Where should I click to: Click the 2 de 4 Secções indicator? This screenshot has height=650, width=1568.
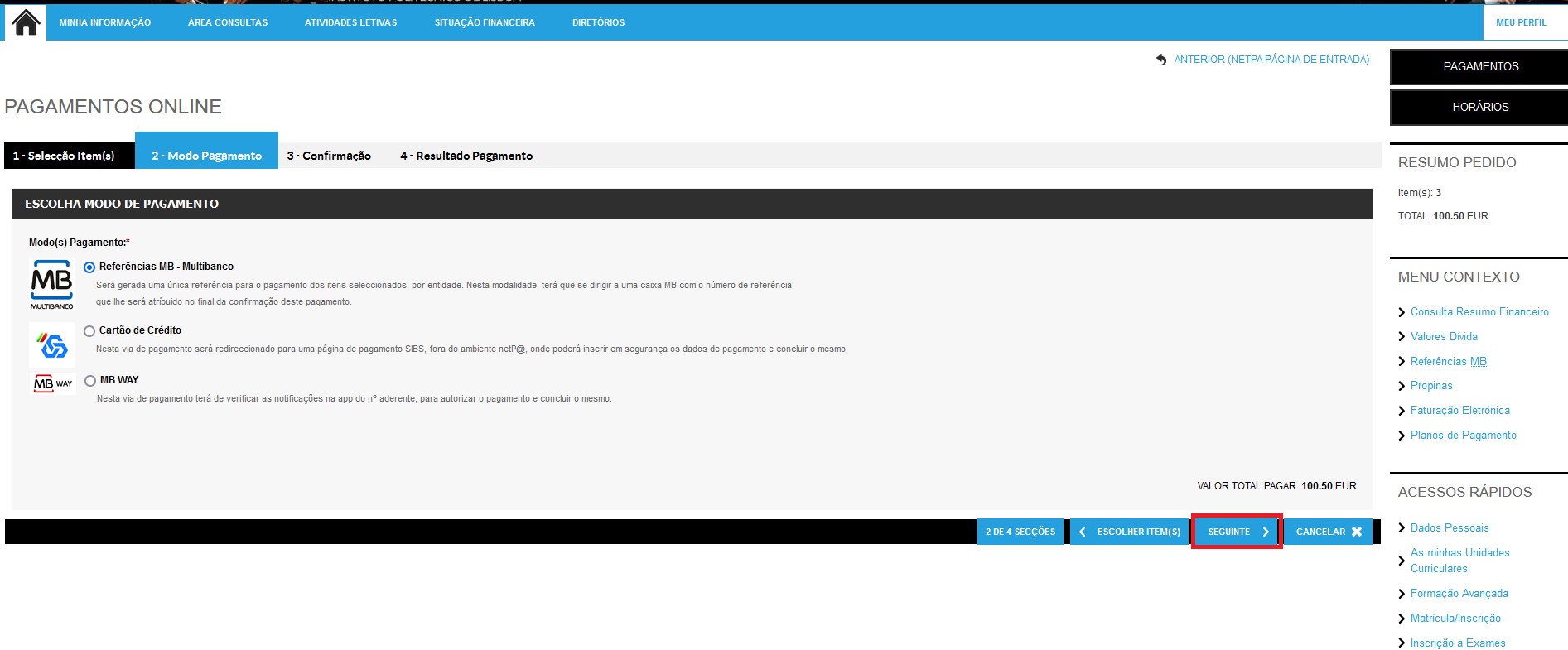pyautogui.click(x=1020, y=532)
